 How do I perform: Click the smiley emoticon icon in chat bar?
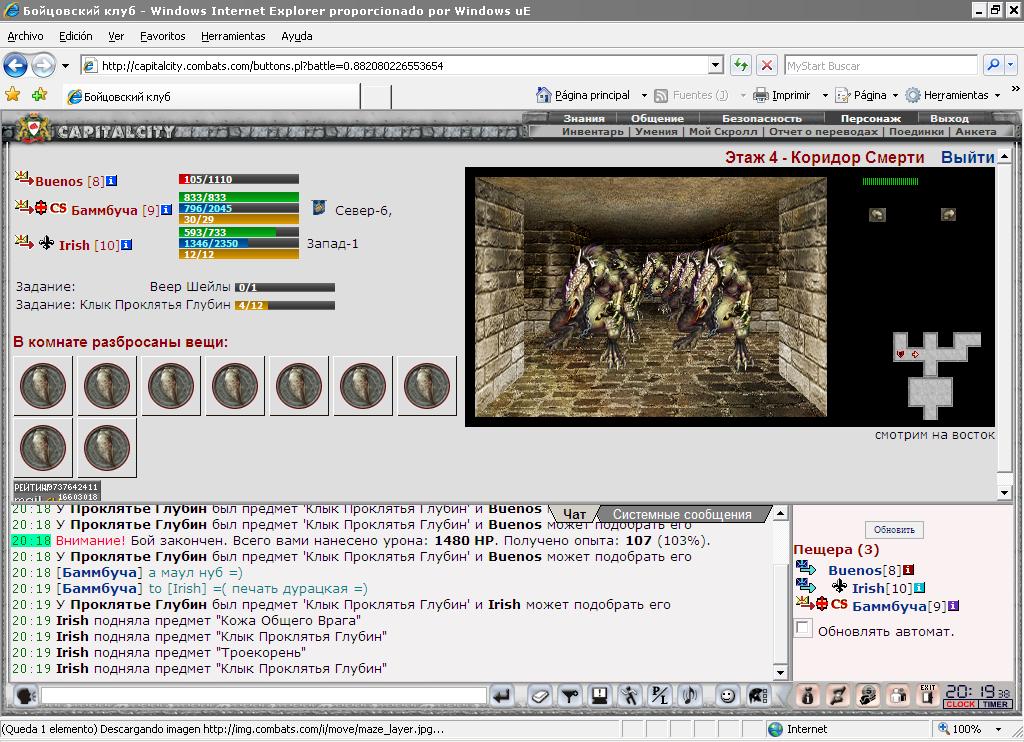coord(727,696)
